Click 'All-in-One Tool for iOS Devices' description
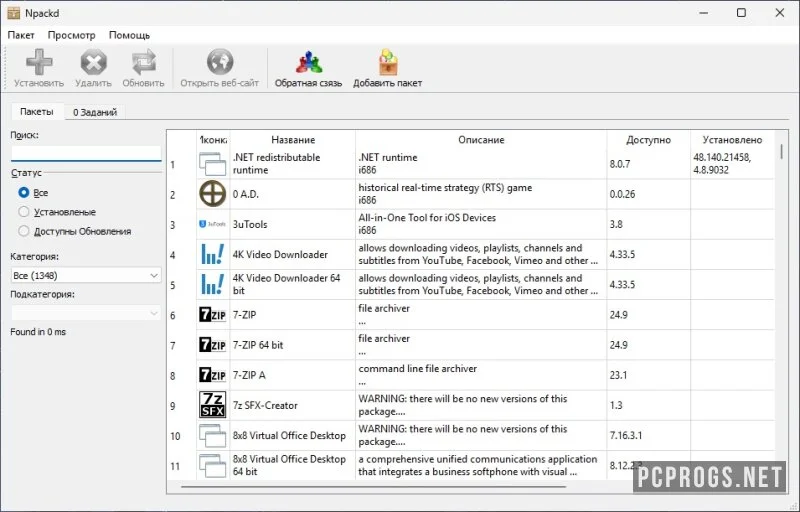The height and width of the screenshot is (512, 800). 427,218
